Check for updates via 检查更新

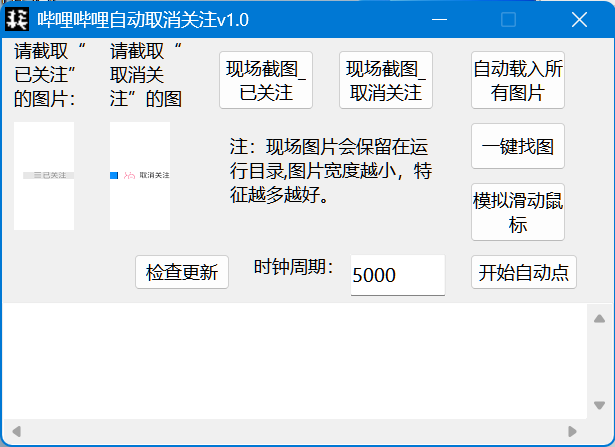point(182,272)
